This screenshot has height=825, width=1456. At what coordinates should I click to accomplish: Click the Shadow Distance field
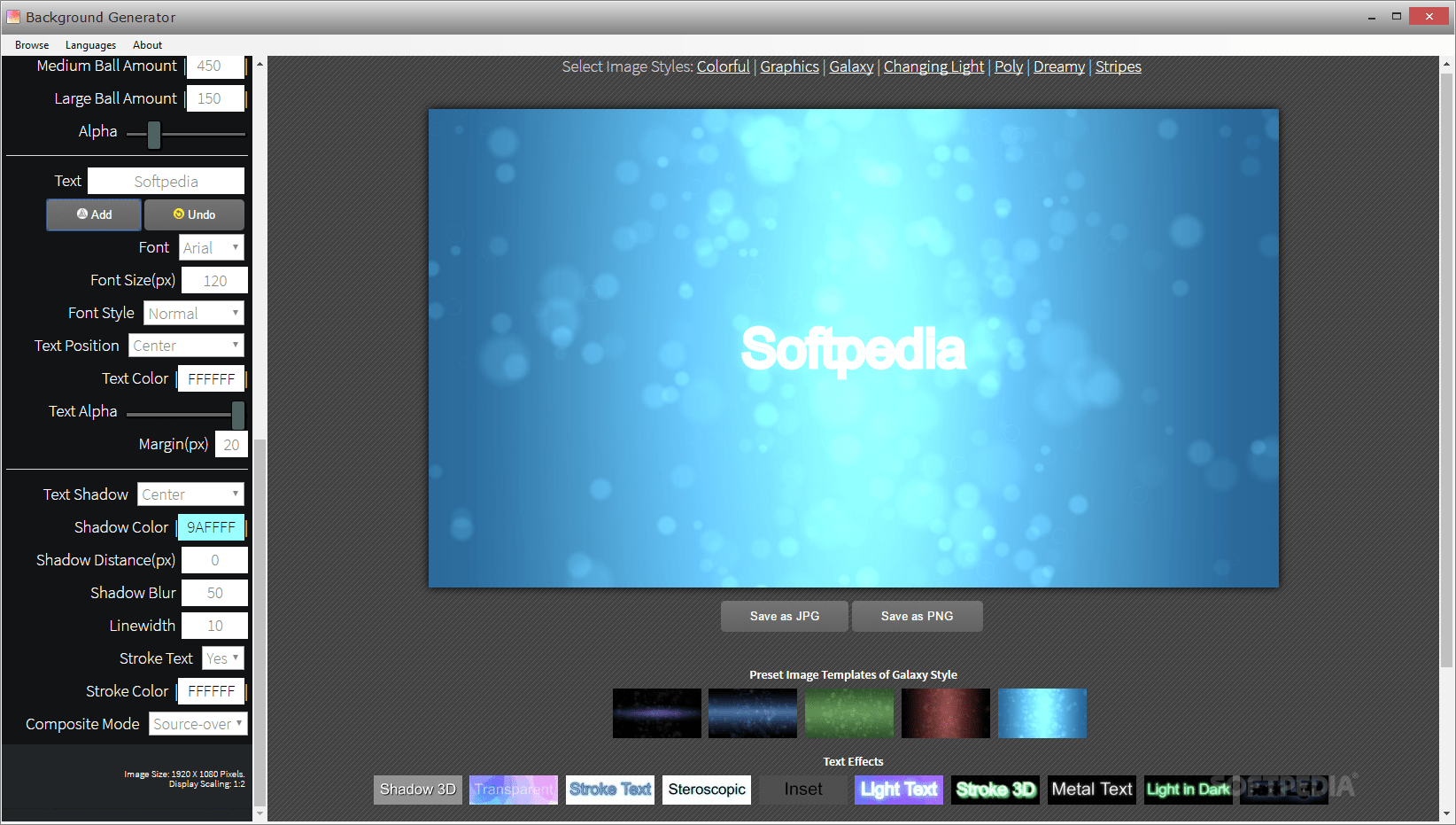214,560
